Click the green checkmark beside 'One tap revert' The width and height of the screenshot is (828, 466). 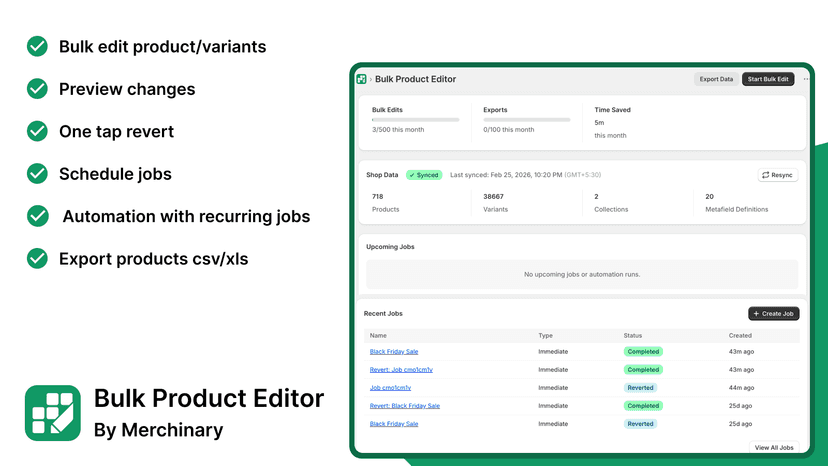37,131
